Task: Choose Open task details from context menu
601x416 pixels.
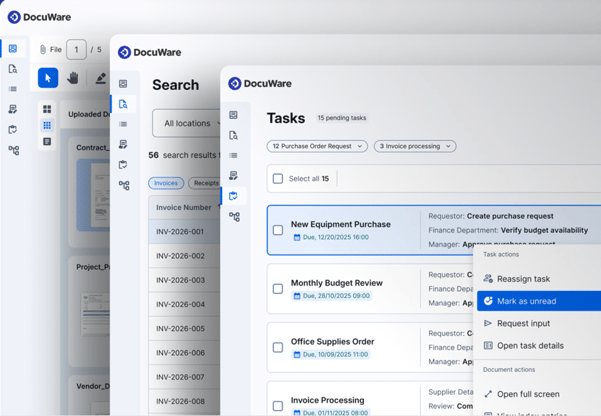Action: point(537,345)
